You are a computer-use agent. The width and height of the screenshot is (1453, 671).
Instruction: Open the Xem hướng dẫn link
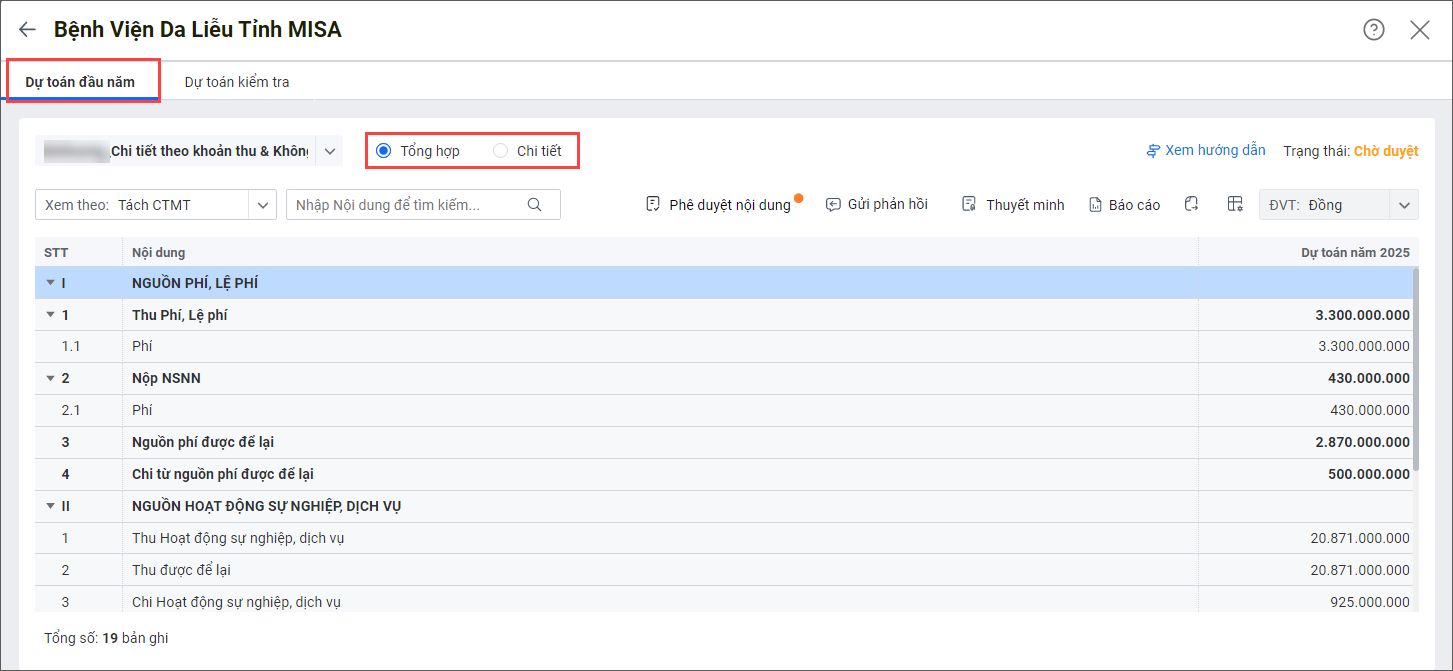point(1206,151)
